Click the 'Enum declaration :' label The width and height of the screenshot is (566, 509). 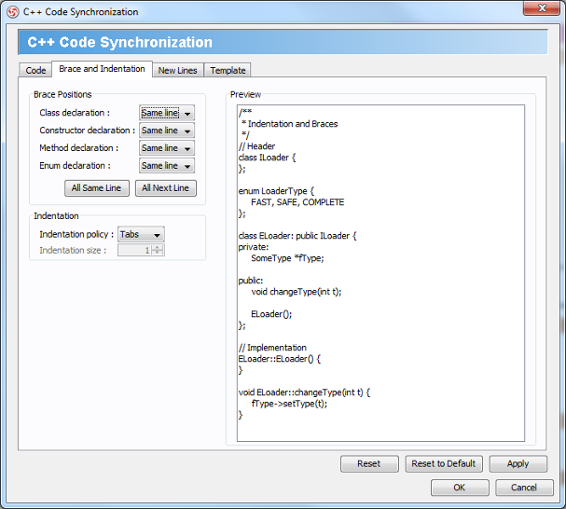pyautogui.click(x=75, y=166)
